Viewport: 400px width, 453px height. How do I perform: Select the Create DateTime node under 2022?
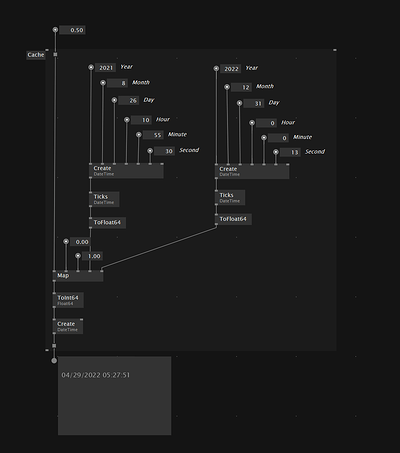252,171
